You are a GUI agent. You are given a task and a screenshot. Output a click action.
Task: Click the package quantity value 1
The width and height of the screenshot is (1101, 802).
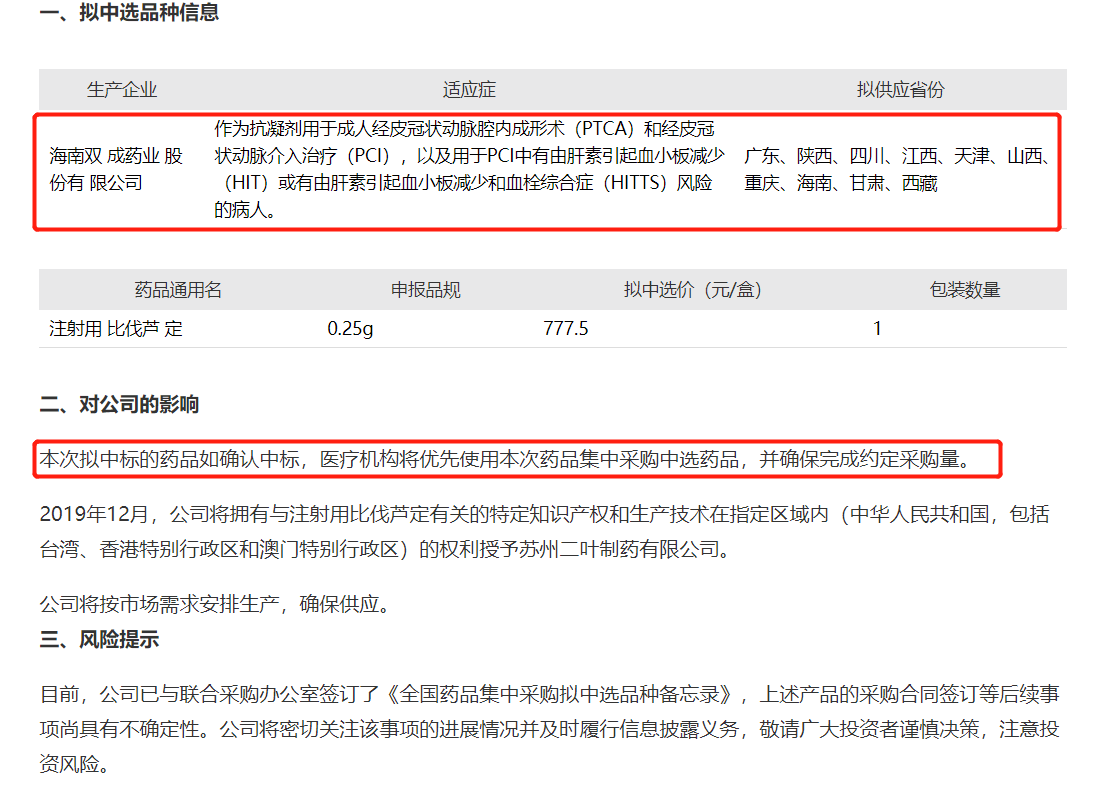[877, 328]
